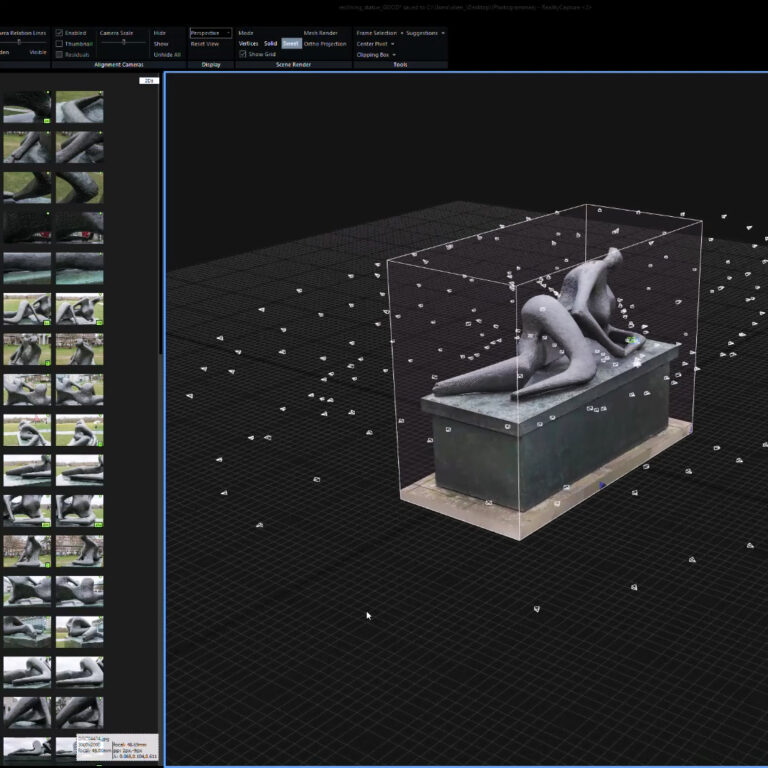Toggle the Show Grid checkbox
This screenshot has width=768, height=768.
click(243, 54)
